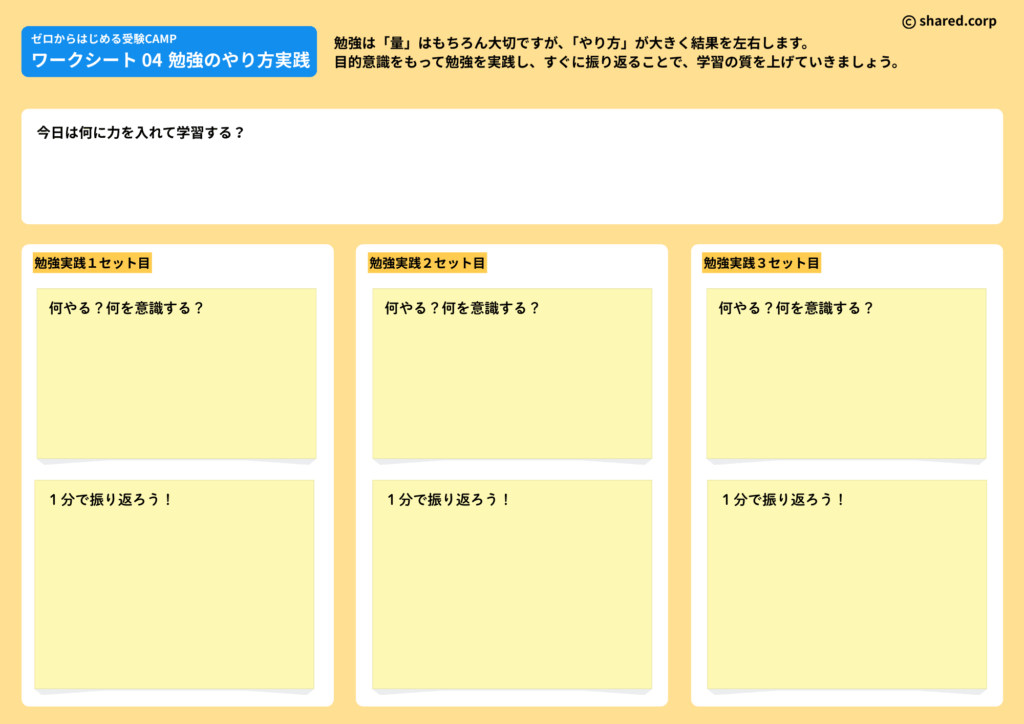Click the ゼロからはじめる受験CAMP subtitle text

click(x=104, y=39)
